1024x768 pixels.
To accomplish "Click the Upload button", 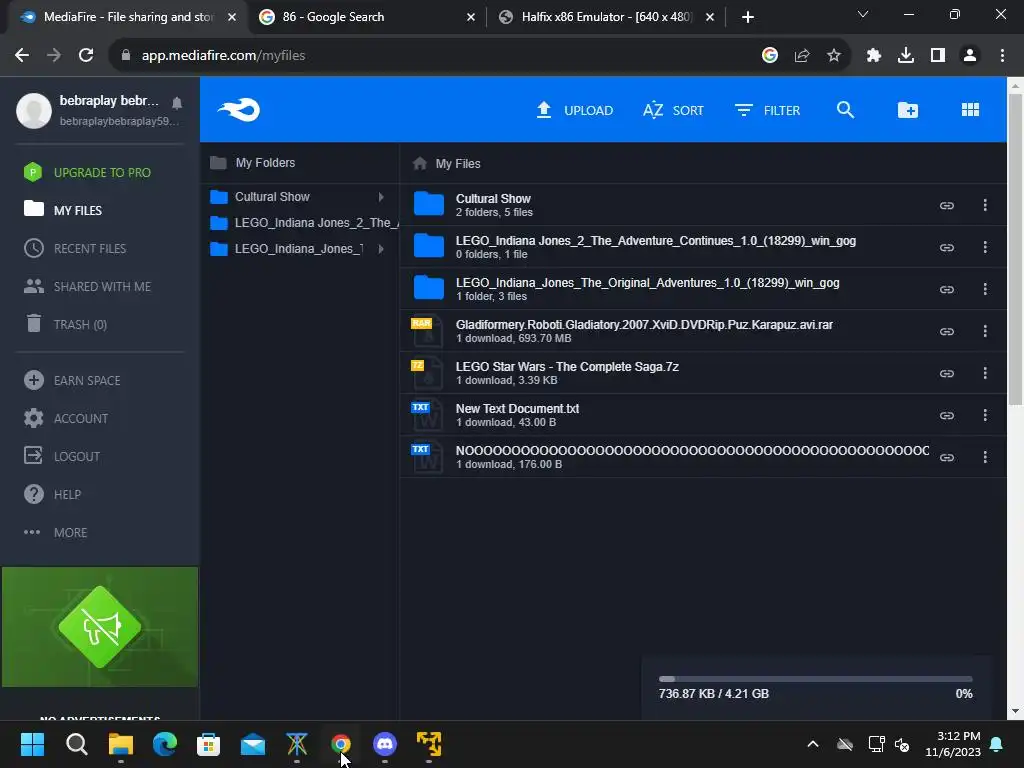I will click(574, 110).
